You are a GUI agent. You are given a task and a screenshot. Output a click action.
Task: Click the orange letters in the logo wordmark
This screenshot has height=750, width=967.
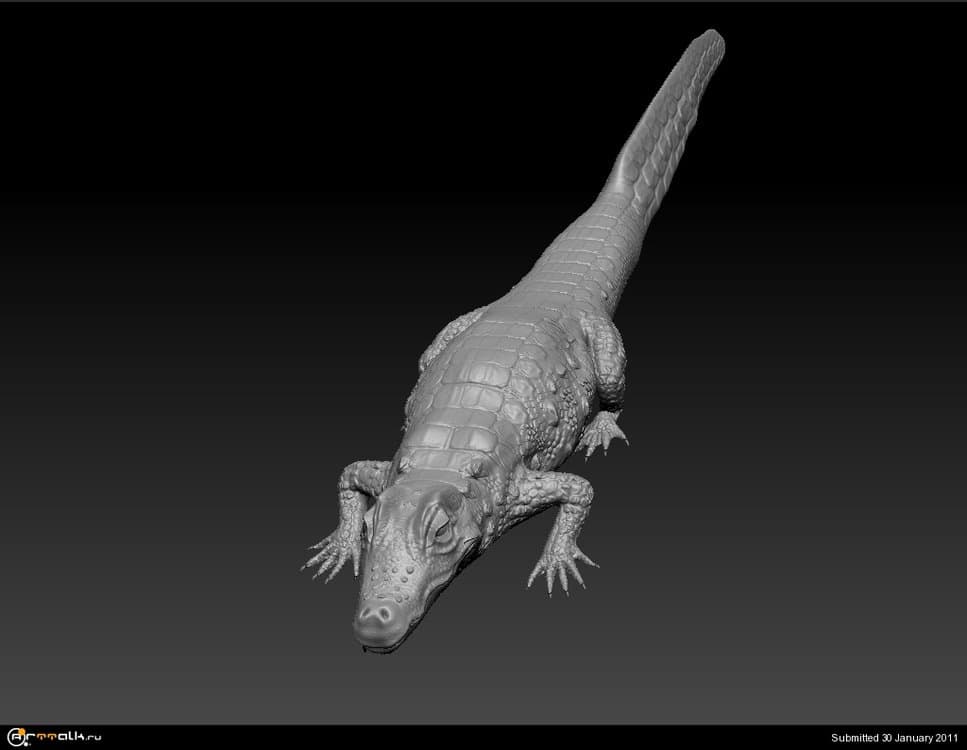[x=48, y=735]
